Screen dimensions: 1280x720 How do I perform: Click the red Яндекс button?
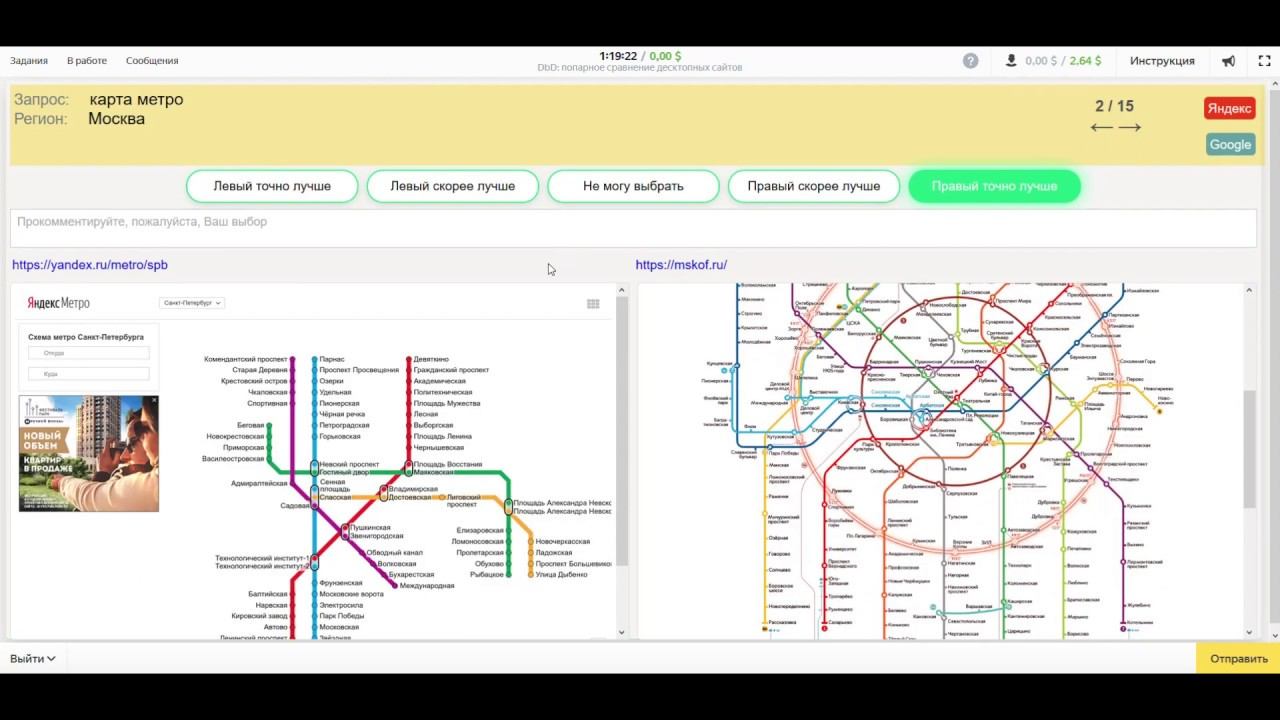pyautogui.click(x=1230, y=108)
